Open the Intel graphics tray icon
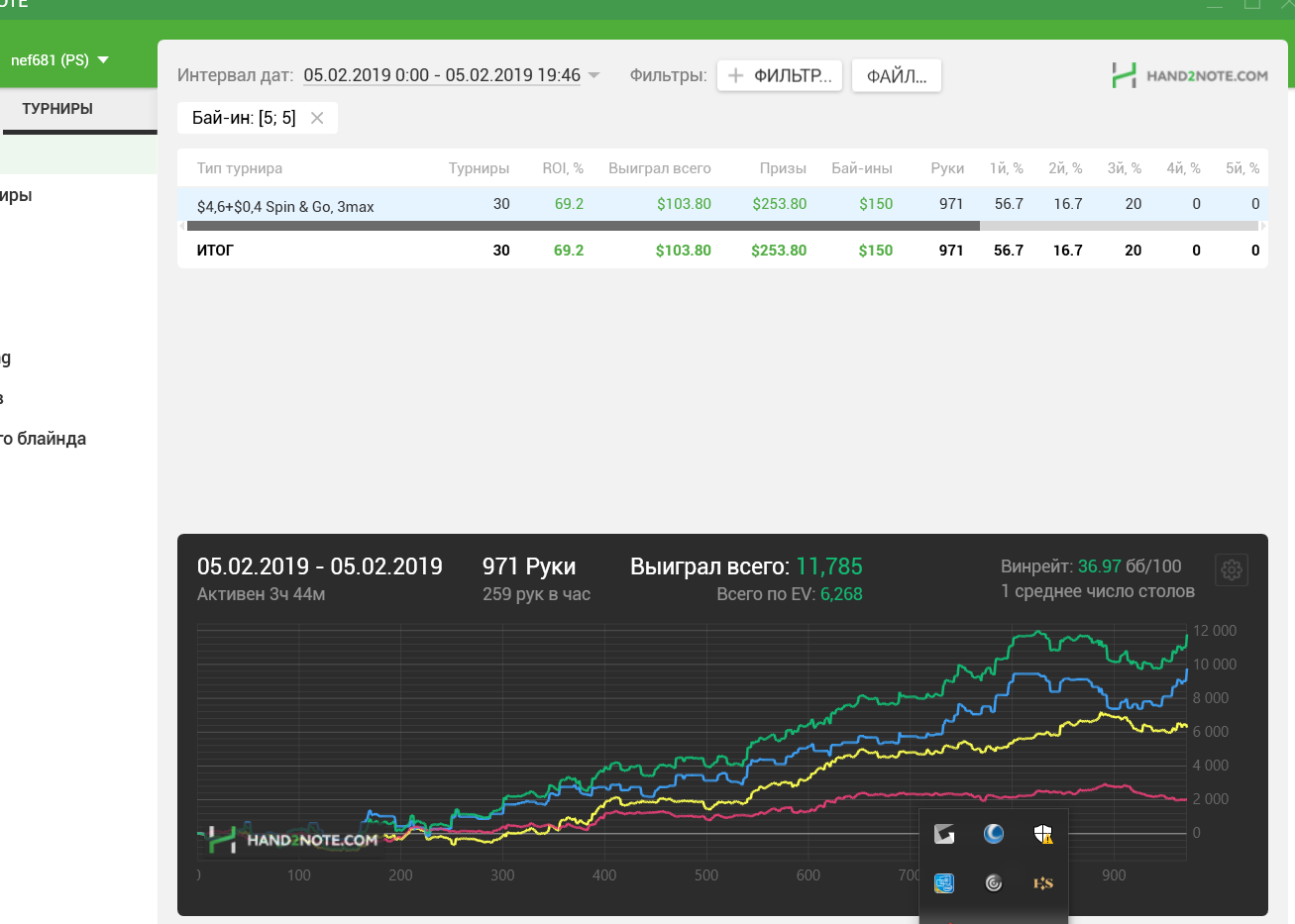Screen dimensions: 1295x924 pyautogui.click(x=944, y=882)
